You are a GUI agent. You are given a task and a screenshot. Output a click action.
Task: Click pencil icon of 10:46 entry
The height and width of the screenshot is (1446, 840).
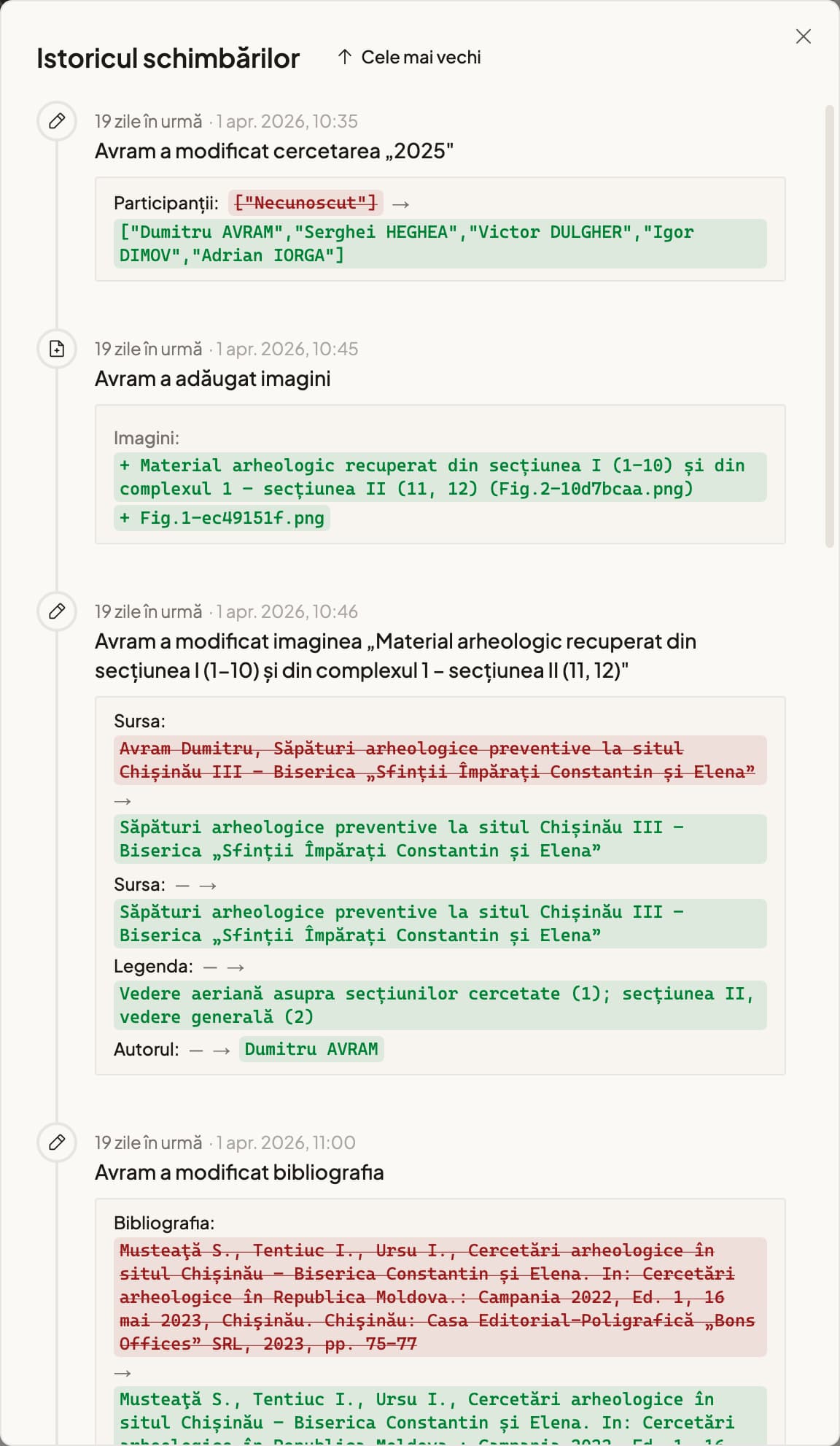(x=57, y=611)
